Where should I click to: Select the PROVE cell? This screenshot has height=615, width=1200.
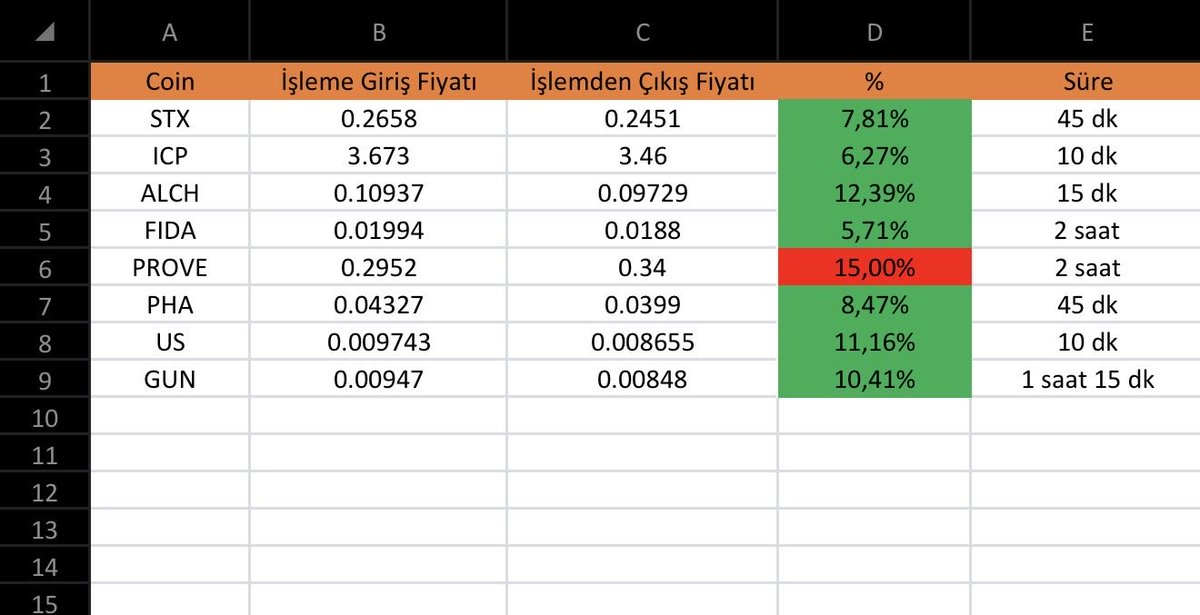point(170,268)
